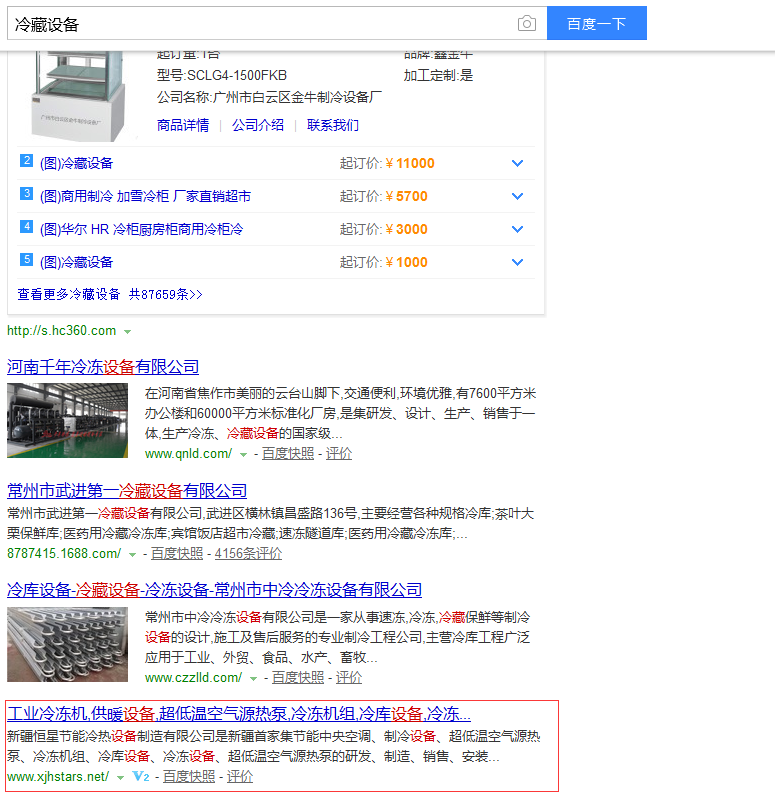
Task: Open dropdown arrow beside s.hc360.com
Action: click(x=127, y=332)
